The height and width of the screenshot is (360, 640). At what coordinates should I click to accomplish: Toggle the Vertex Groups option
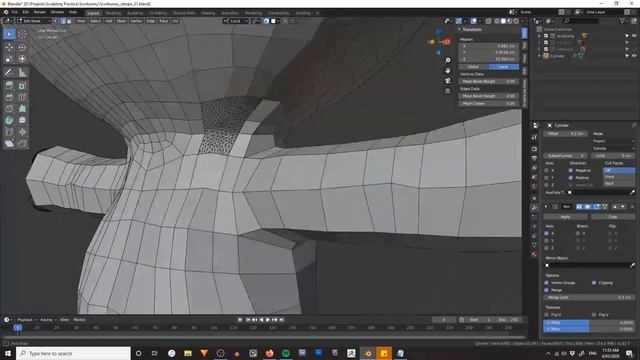[x=547, y=282]
